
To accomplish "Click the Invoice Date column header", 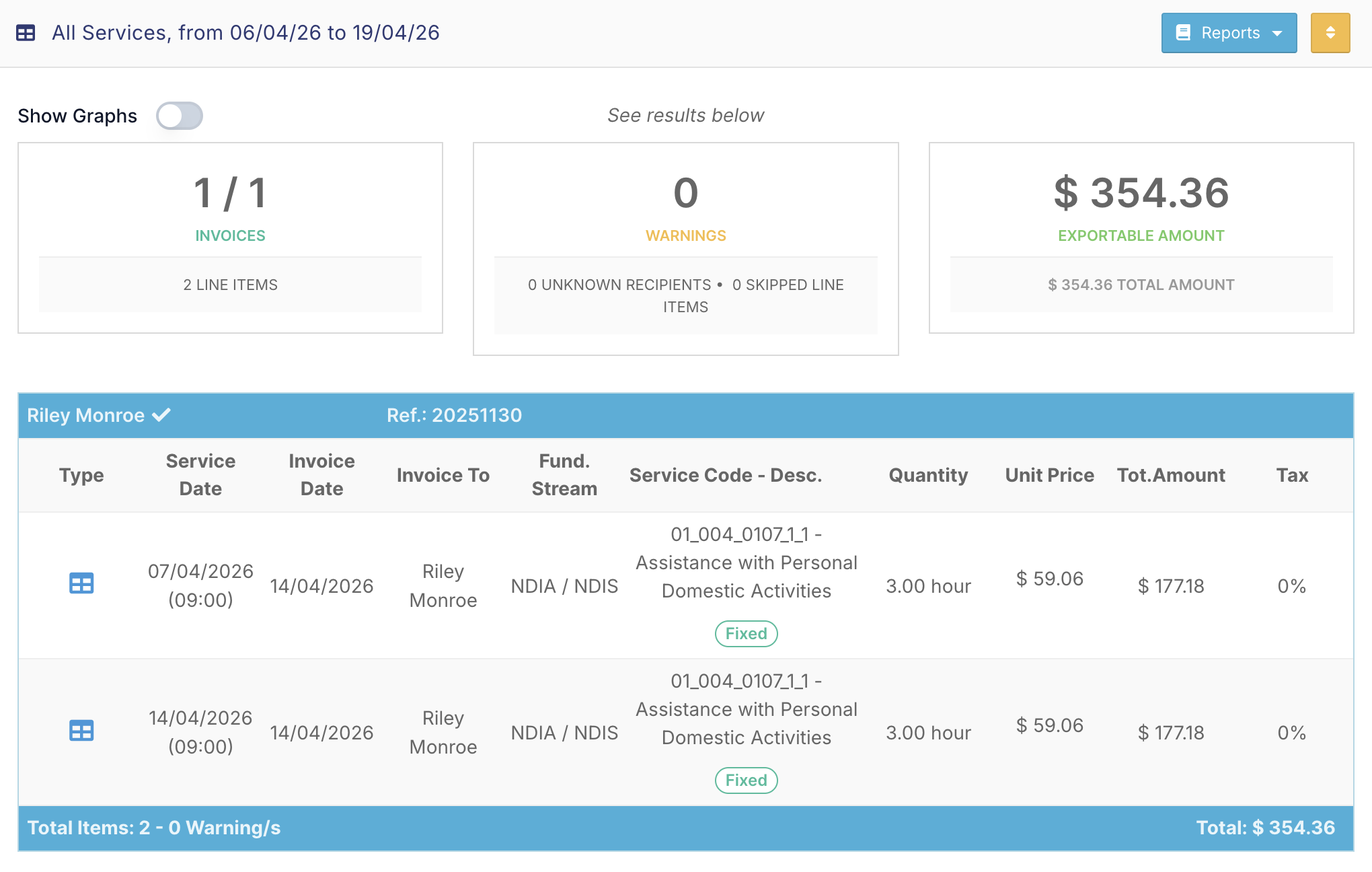I will pos(321,475).
